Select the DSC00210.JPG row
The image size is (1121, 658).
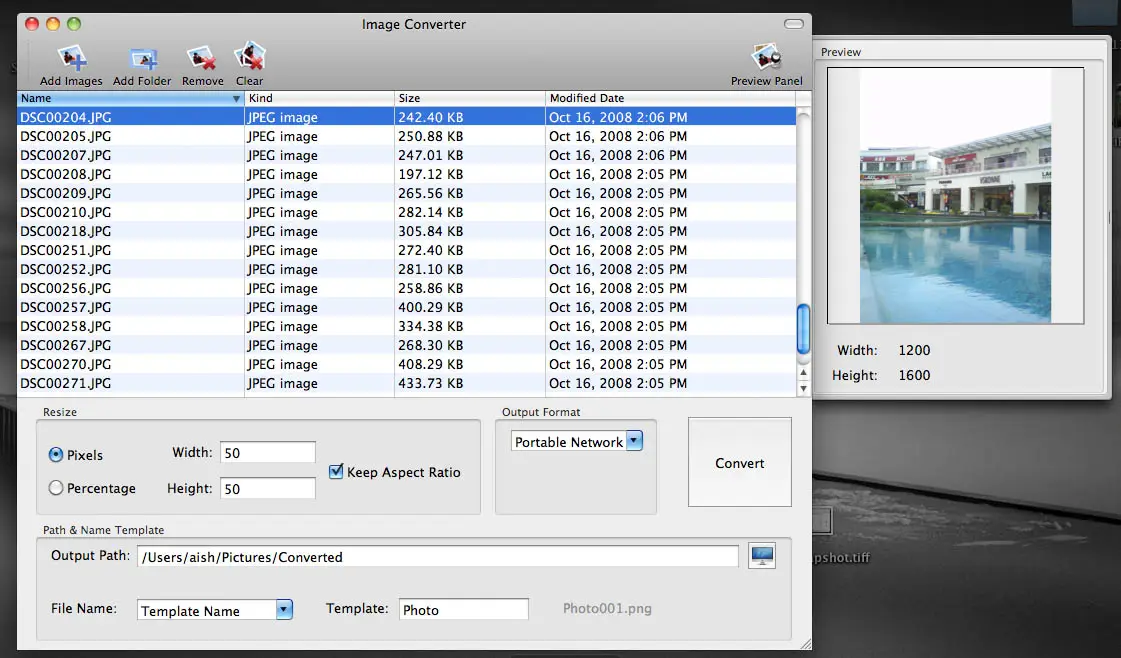click(x=406, y=212)
